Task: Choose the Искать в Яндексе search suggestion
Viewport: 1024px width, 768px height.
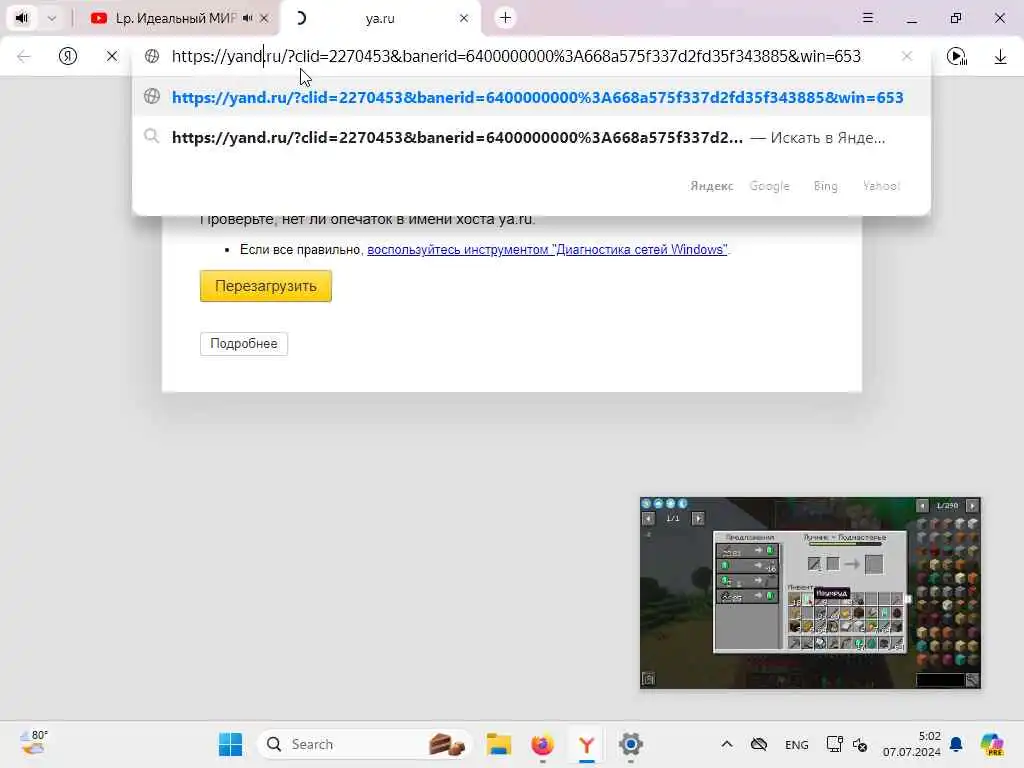Action: (532, 138)
